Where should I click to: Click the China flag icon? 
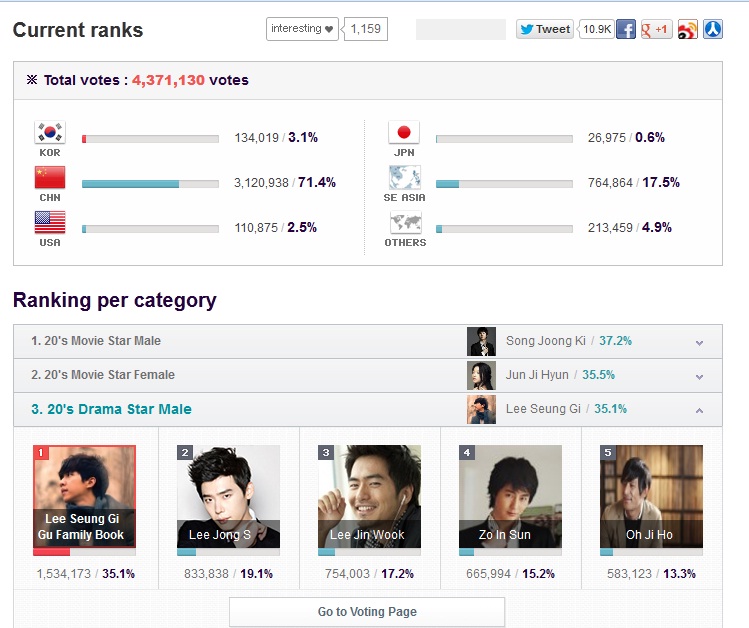tap(50, 177)
